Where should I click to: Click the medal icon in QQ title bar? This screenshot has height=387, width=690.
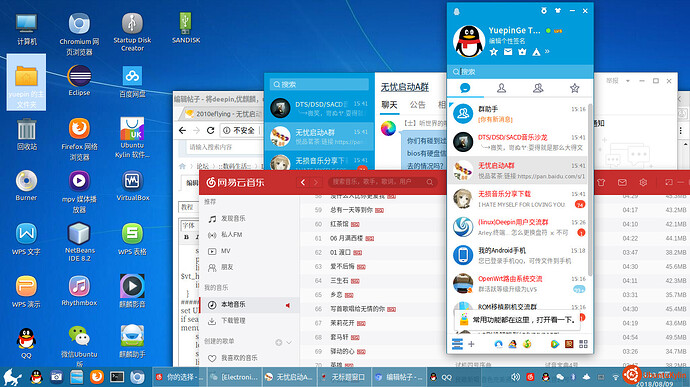pos(544,11)
